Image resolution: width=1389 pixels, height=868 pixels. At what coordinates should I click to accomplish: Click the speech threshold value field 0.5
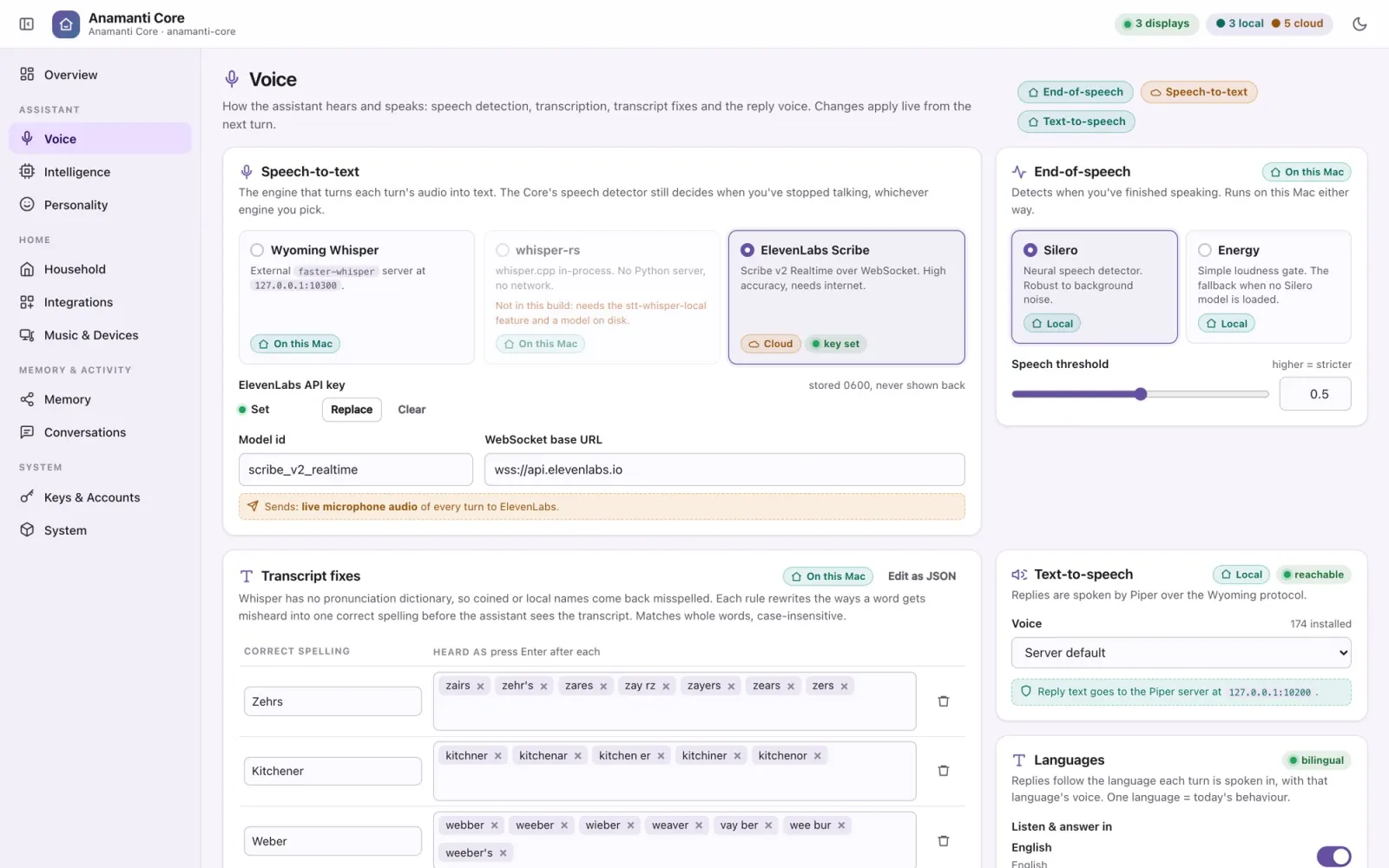[1315, 394]
